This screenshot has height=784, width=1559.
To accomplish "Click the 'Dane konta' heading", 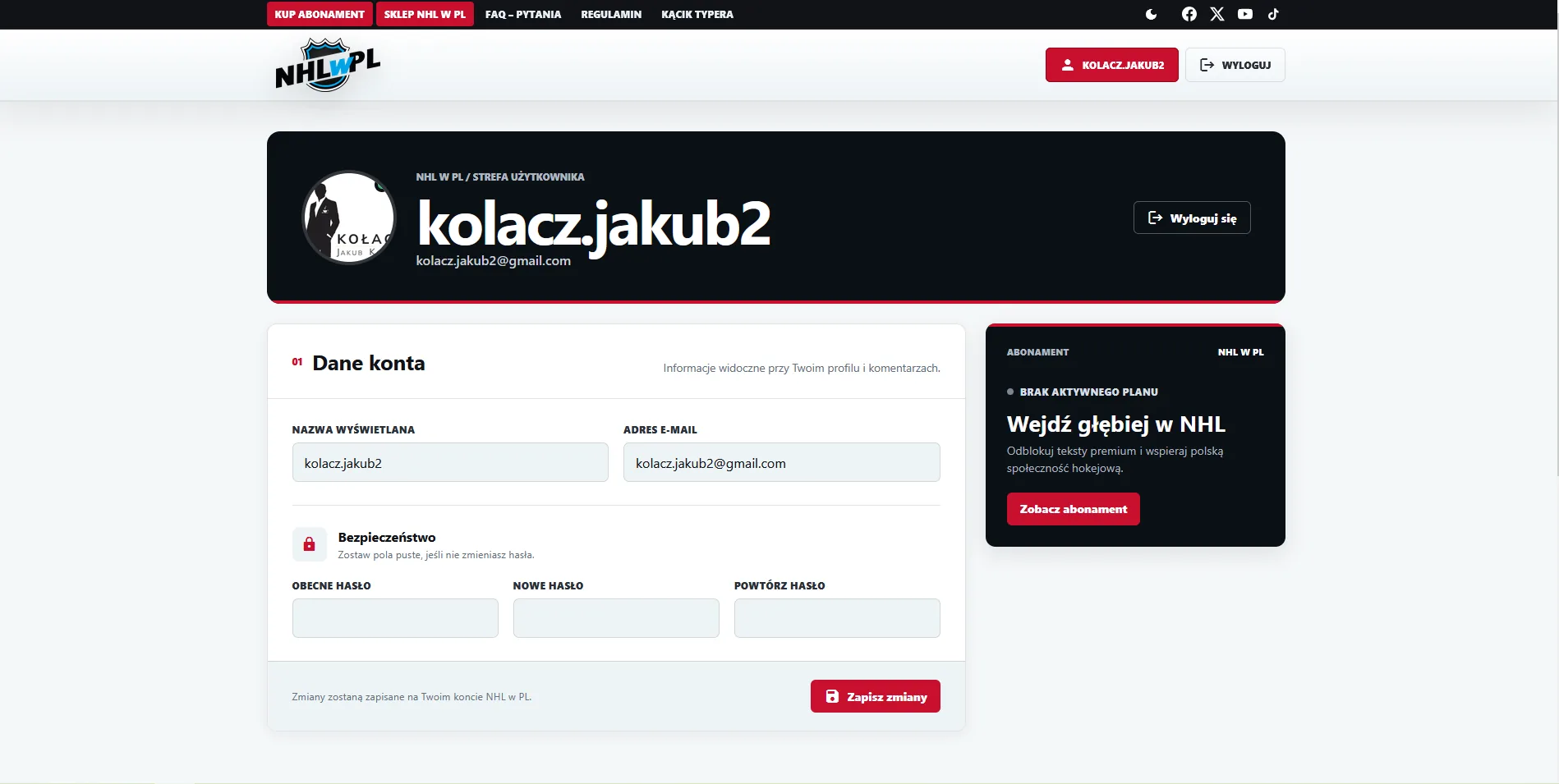I will [x=369, y=363].
